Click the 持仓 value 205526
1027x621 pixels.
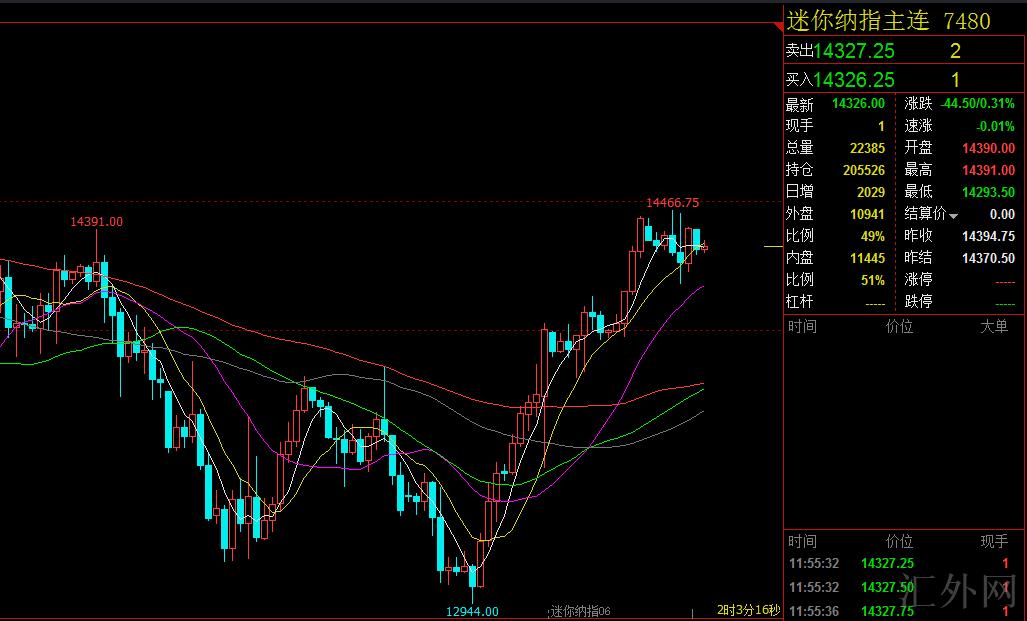863,170
